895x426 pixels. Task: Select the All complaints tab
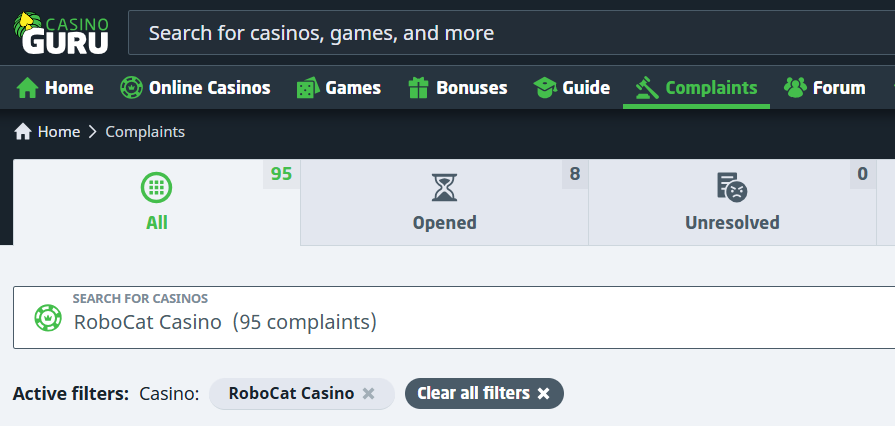click(157, 202)
